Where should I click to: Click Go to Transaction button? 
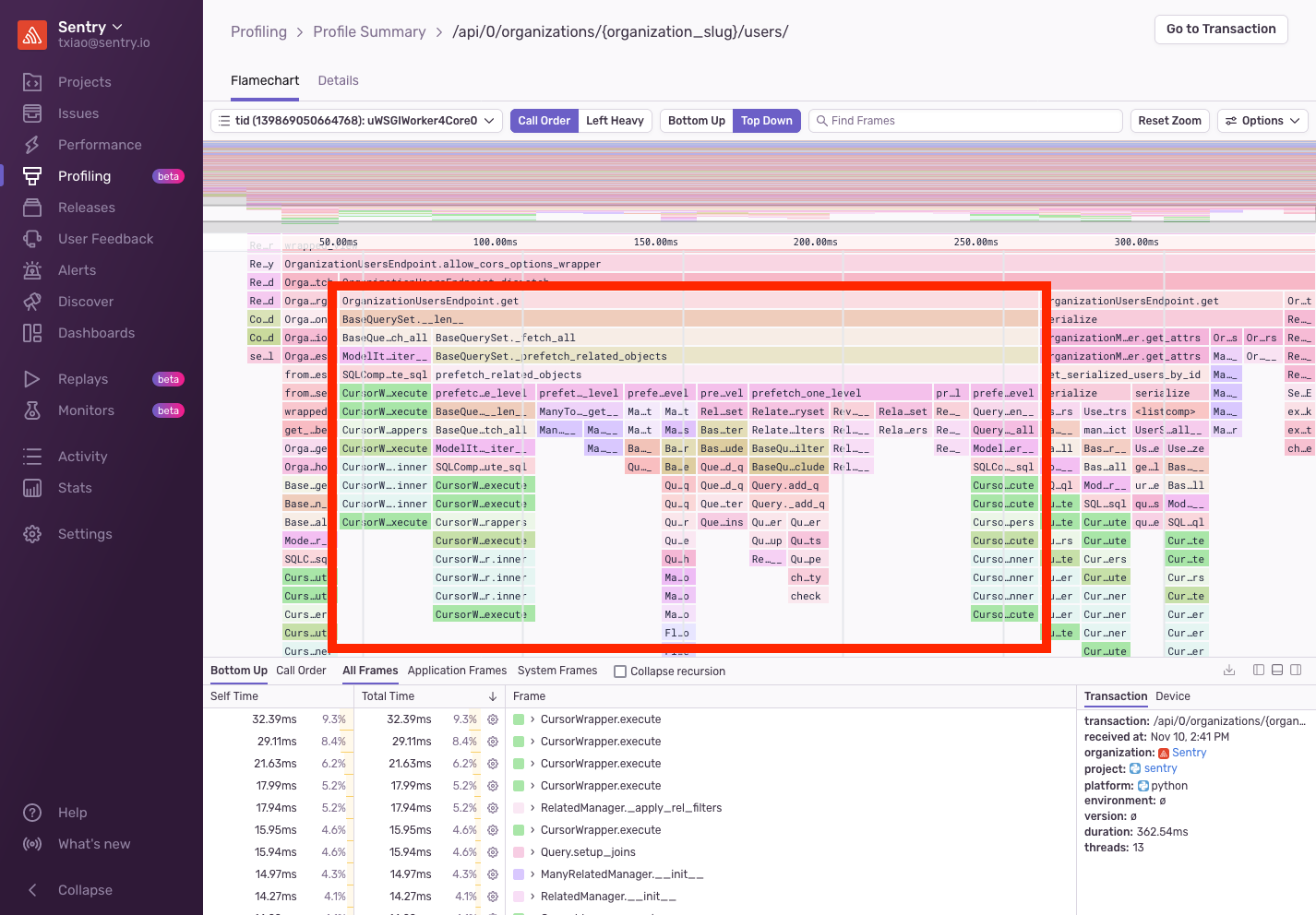coord(1221,30)
